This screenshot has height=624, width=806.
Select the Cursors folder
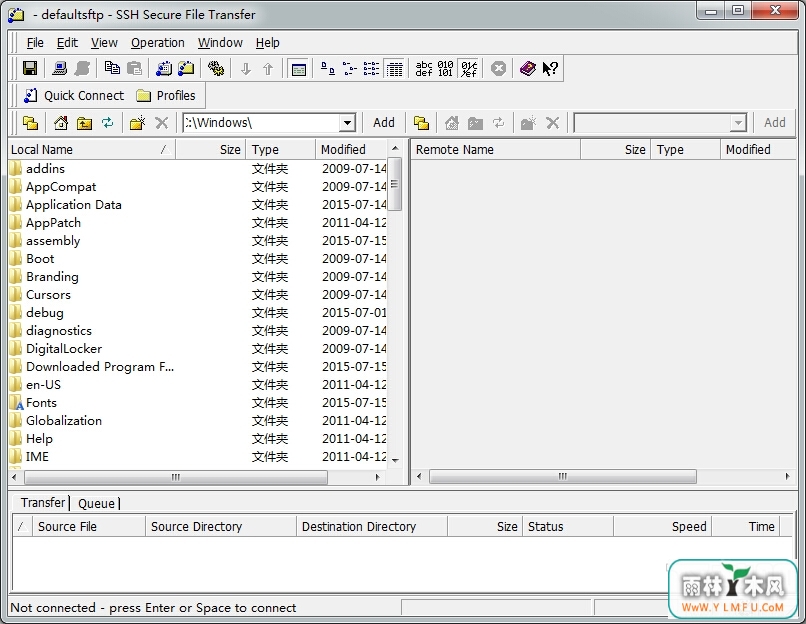coord(48,295)
